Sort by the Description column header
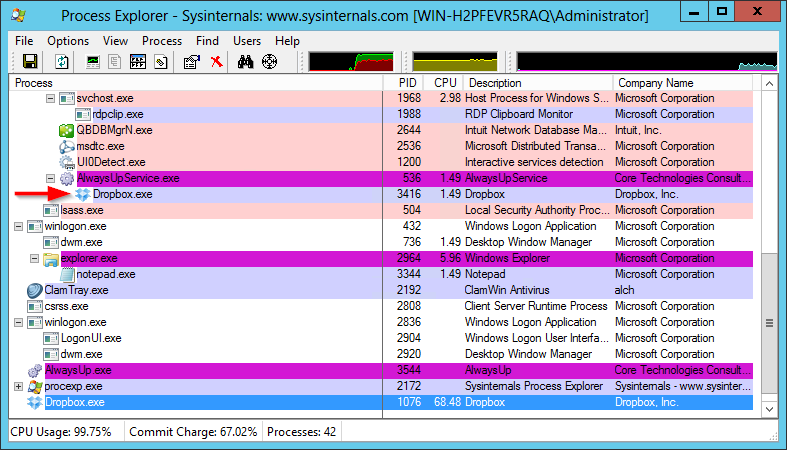 pos(538,83)
